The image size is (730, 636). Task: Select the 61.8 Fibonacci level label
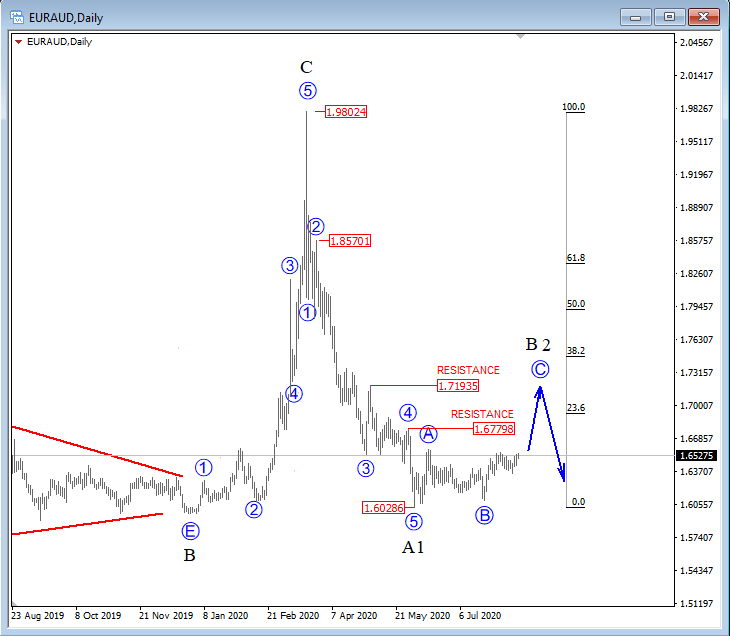pos(575,258)
